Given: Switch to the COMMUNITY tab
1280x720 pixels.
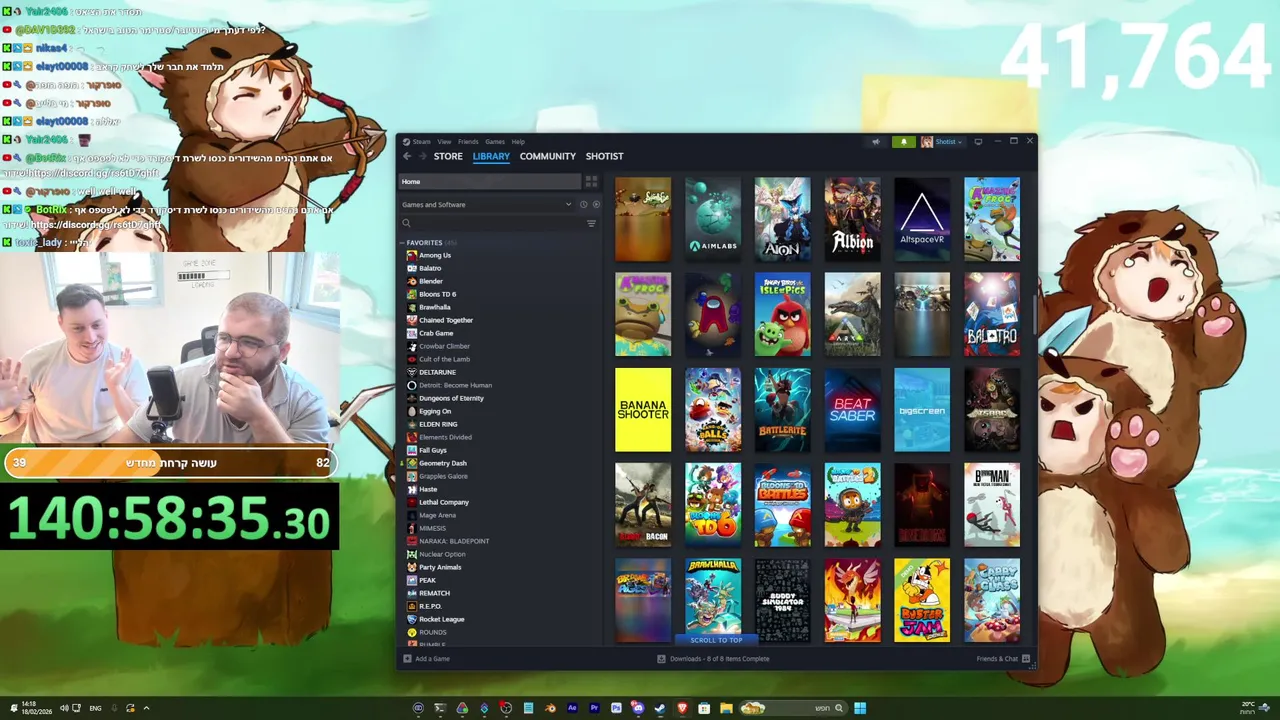Looking at the screenshot, I should click(547, 156).
